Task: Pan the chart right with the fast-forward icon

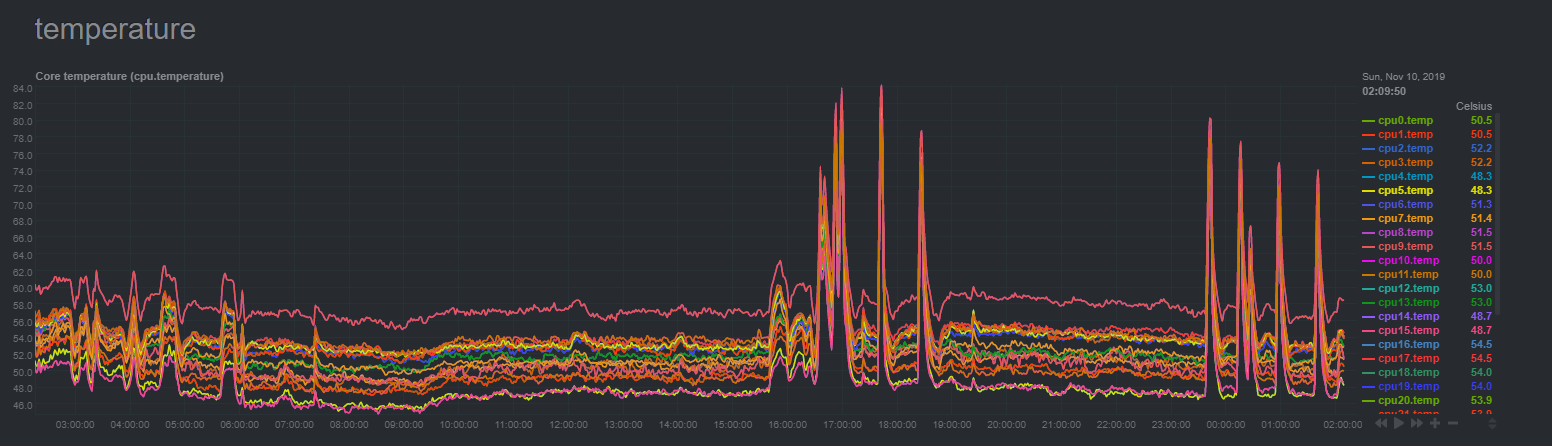Action: 1417,423
